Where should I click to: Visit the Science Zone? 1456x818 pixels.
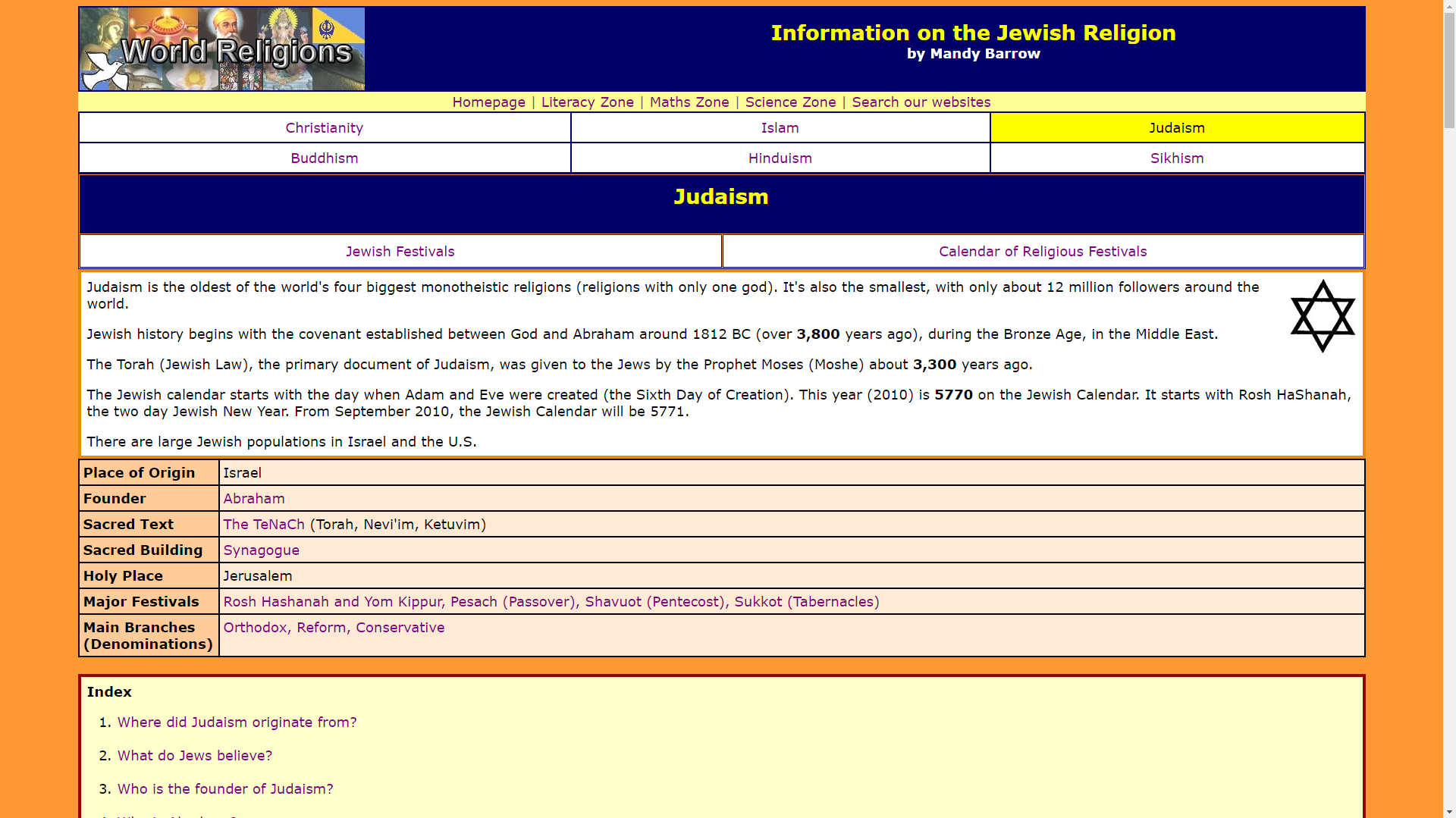(x=790, y=102)
